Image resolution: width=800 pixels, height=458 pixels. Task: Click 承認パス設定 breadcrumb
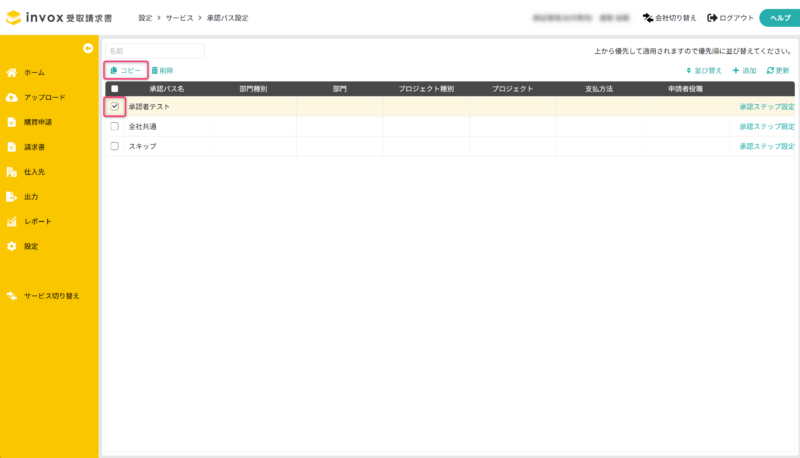coord(228,18)
